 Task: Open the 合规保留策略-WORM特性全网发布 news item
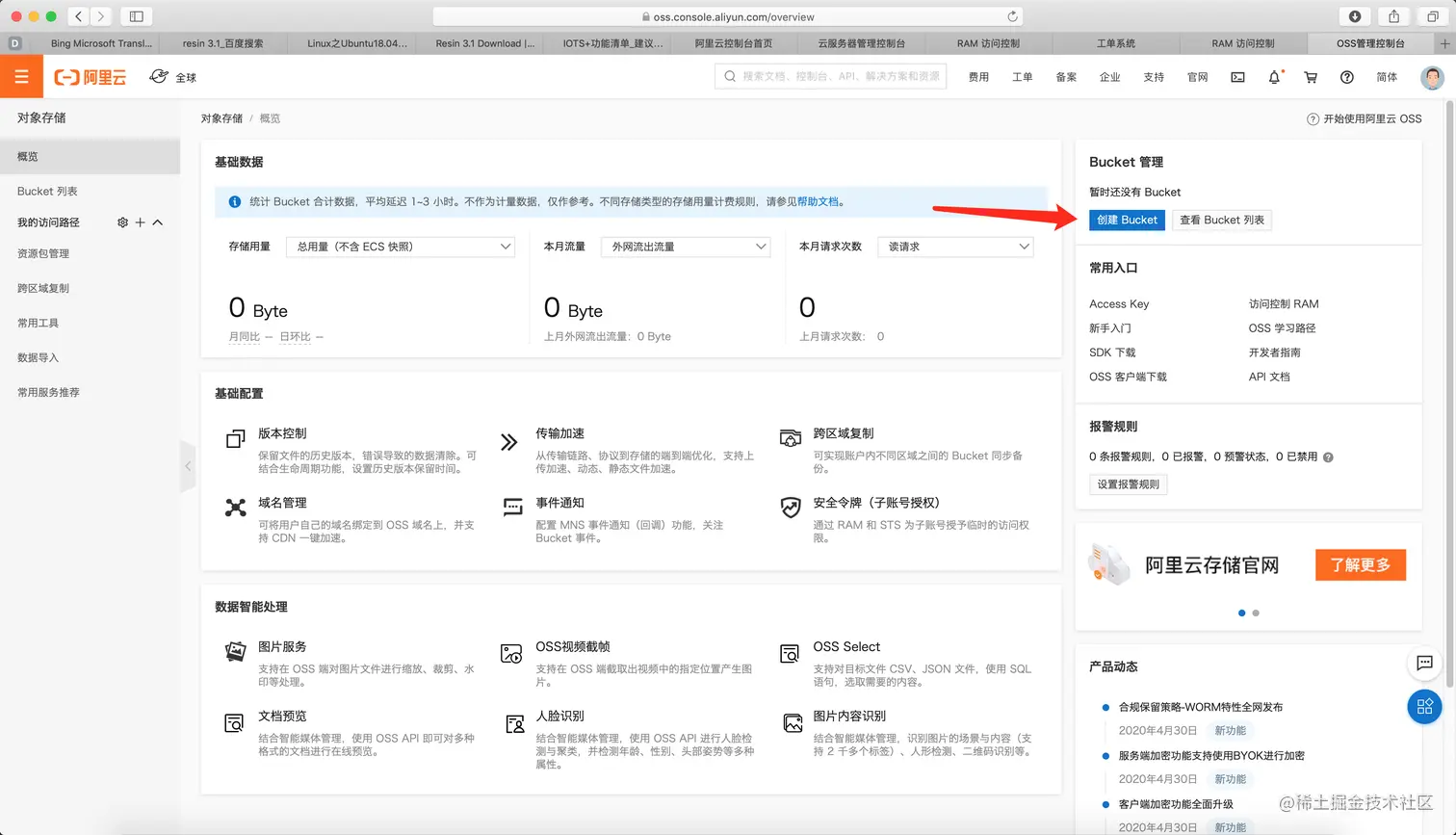pos(1201,707)
